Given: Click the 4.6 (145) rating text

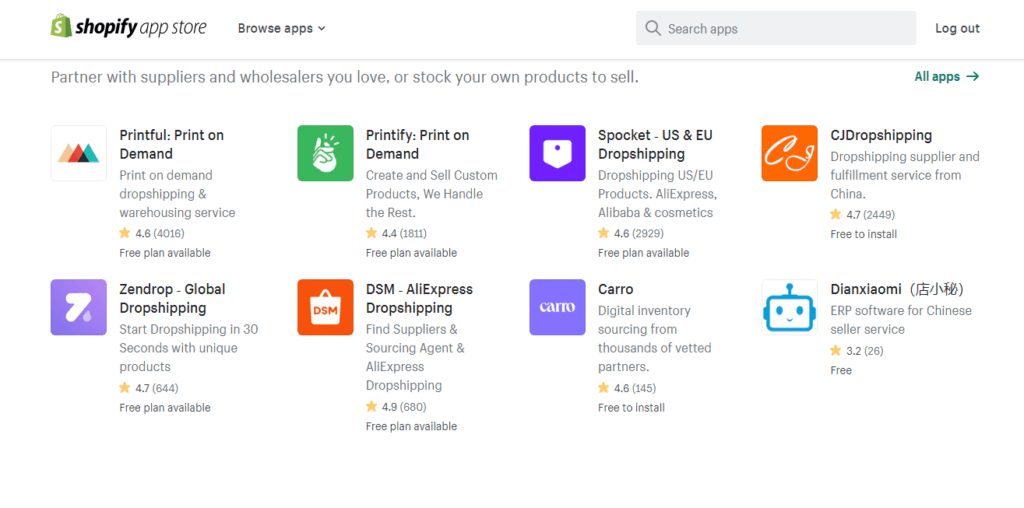Looking at the screenshot, I should 635,388.
